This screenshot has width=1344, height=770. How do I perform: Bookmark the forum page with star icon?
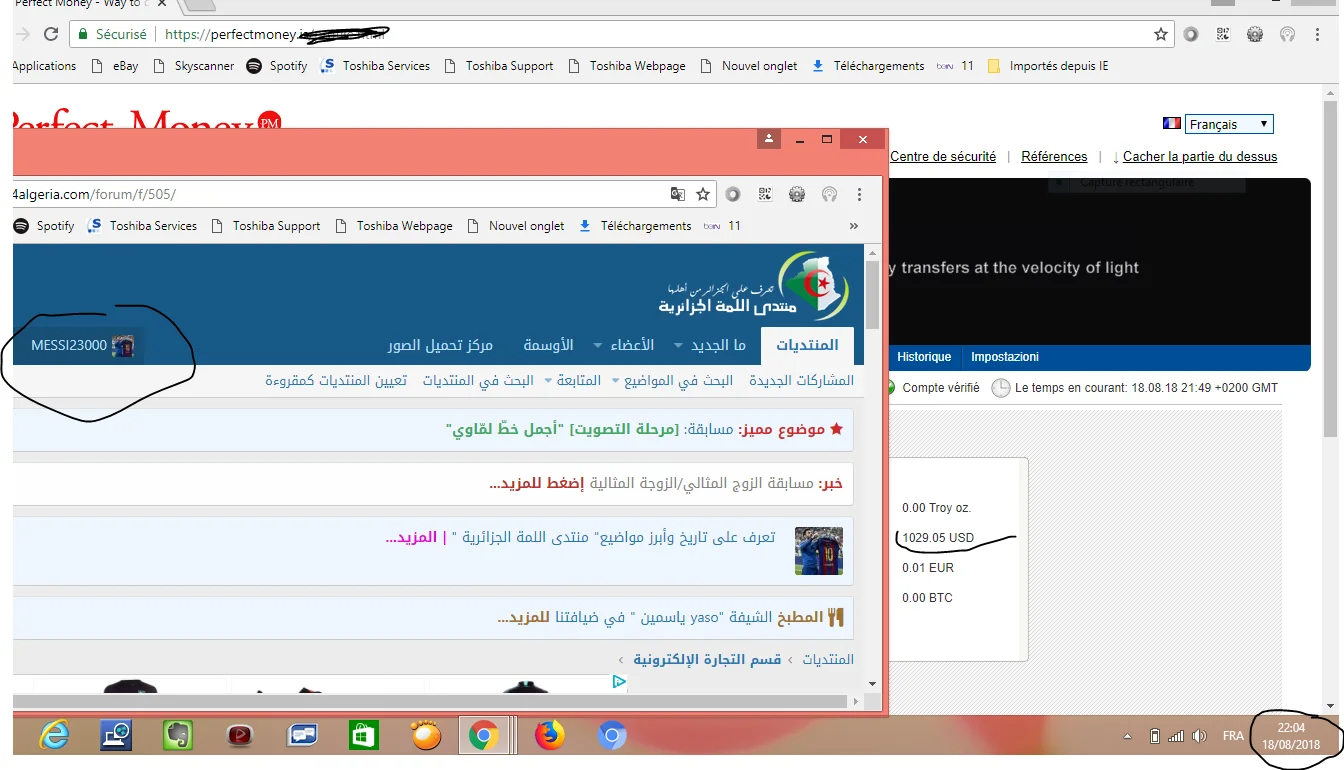pyautogui.click(x=703, y=194)
